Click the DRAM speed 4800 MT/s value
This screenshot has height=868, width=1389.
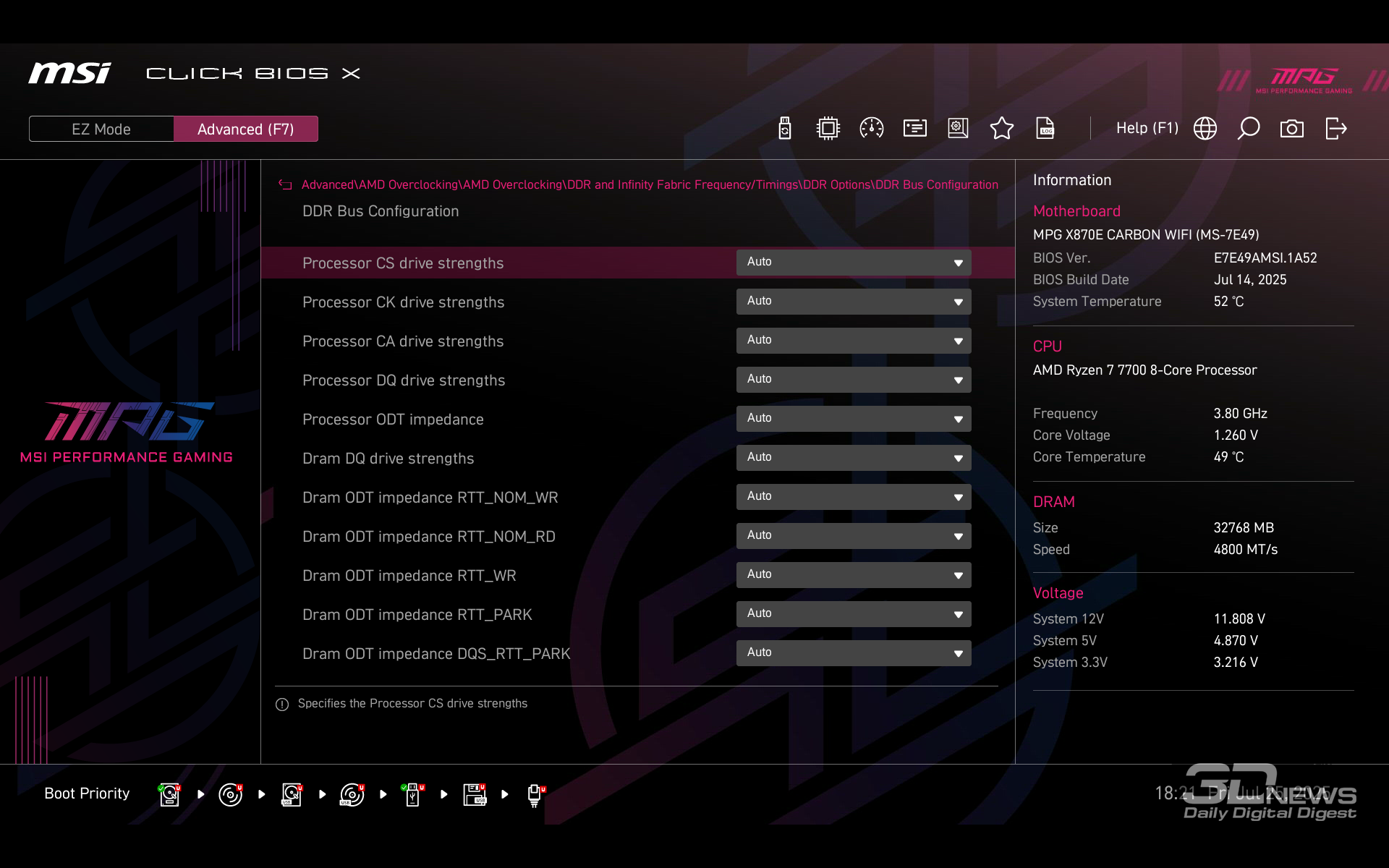pos(1246,550)
